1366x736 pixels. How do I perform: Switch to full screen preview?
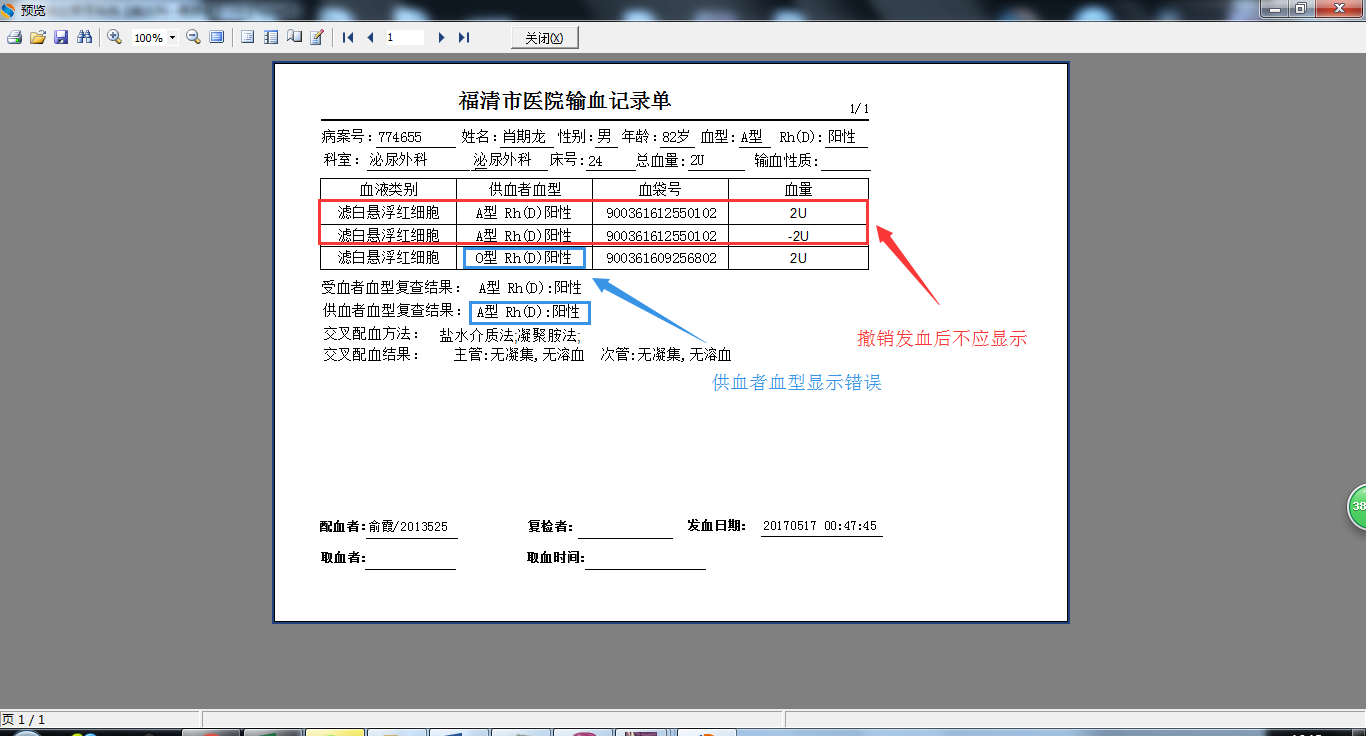tap(216, 37)
